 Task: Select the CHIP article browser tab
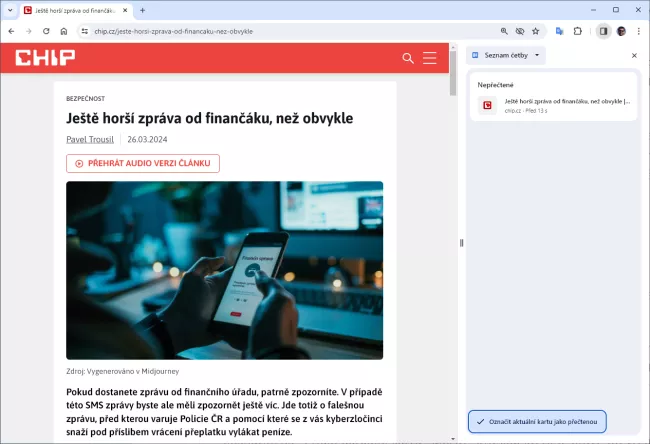(75, 10)
